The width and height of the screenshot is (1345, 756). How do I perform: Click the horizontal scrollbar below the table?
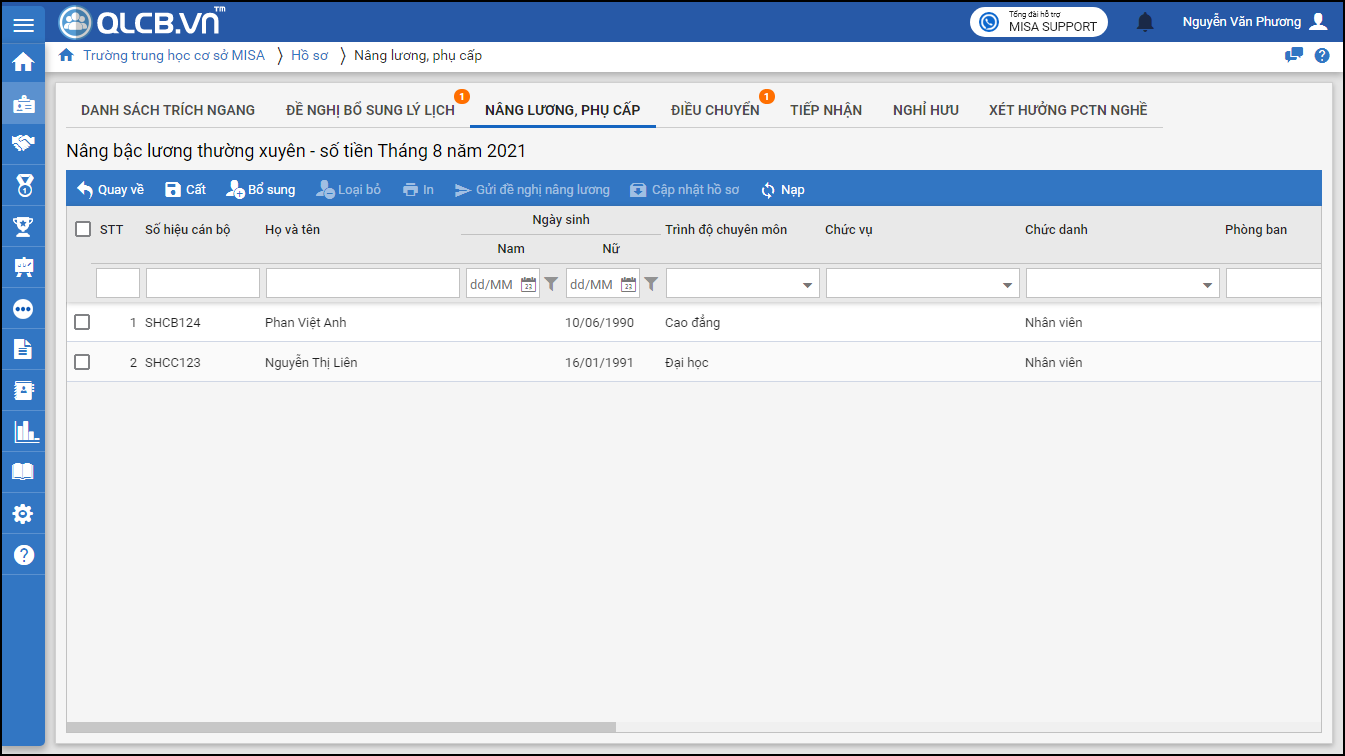[x=341, y=727]
